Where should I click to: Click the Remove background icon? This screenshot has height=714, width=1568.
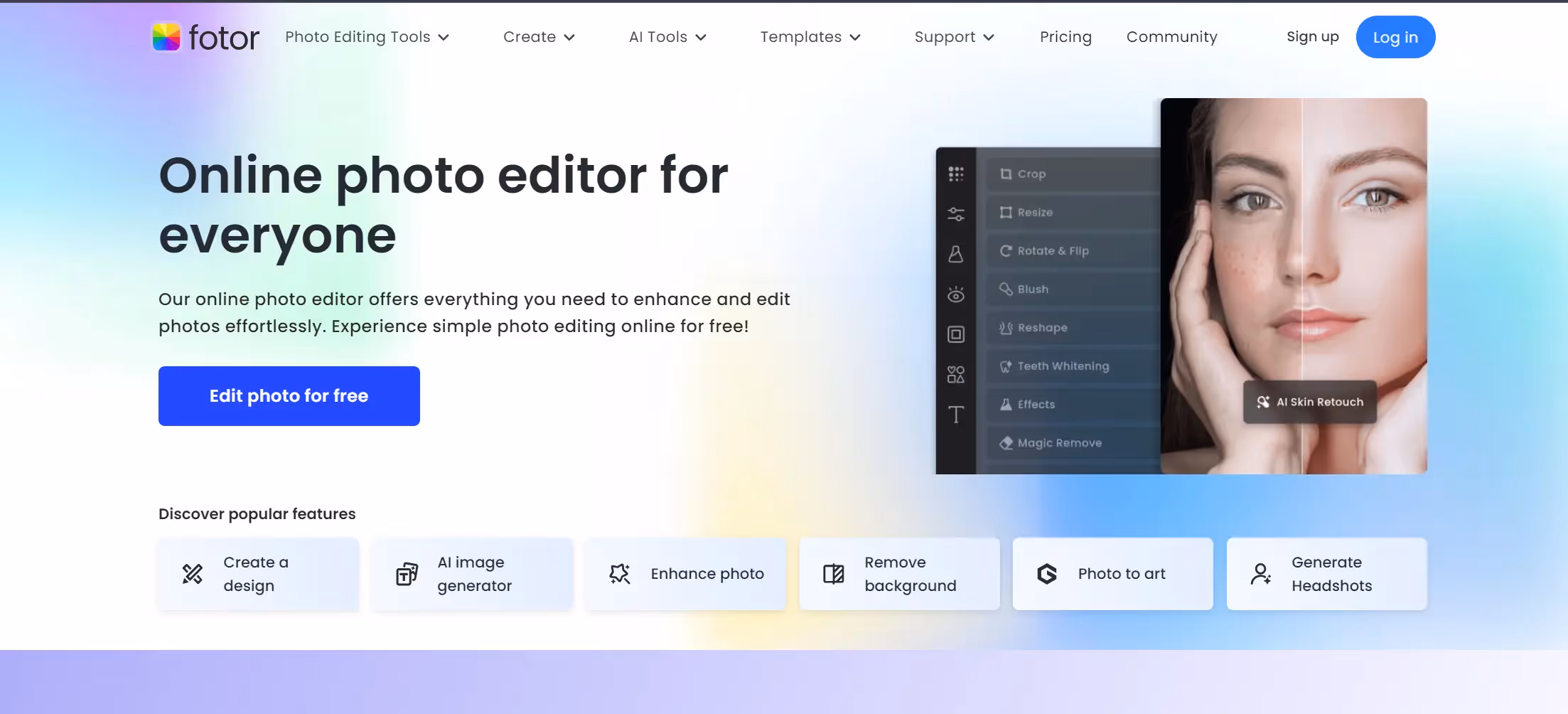coord(834,574)
